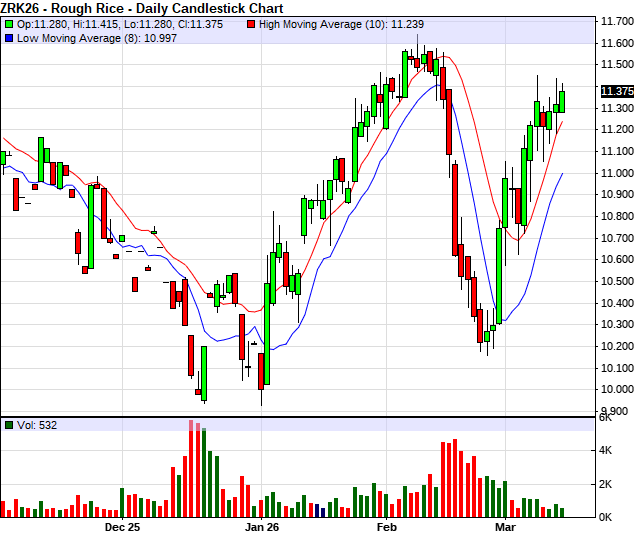Viewport: 640px width, 536px height.
Task: Click the current price tag 11.375
Action: (617, 91)
